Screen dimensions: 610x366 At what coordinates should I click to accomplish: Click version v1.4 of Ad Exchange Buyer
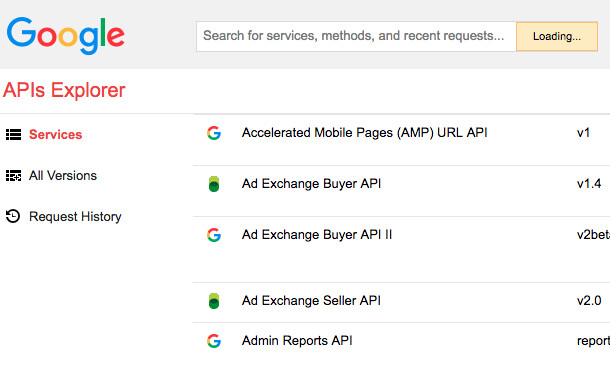click(589, 184)
